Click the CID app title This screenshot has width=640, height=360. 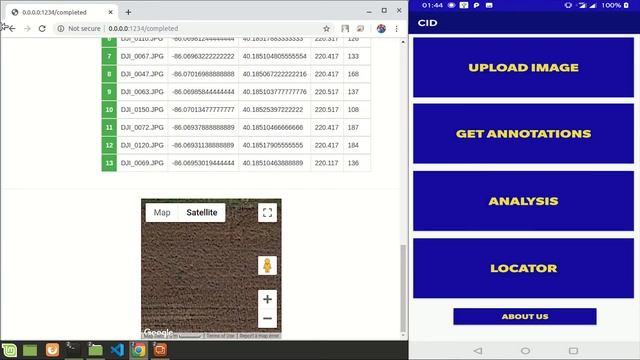click(x=427, y=23)
